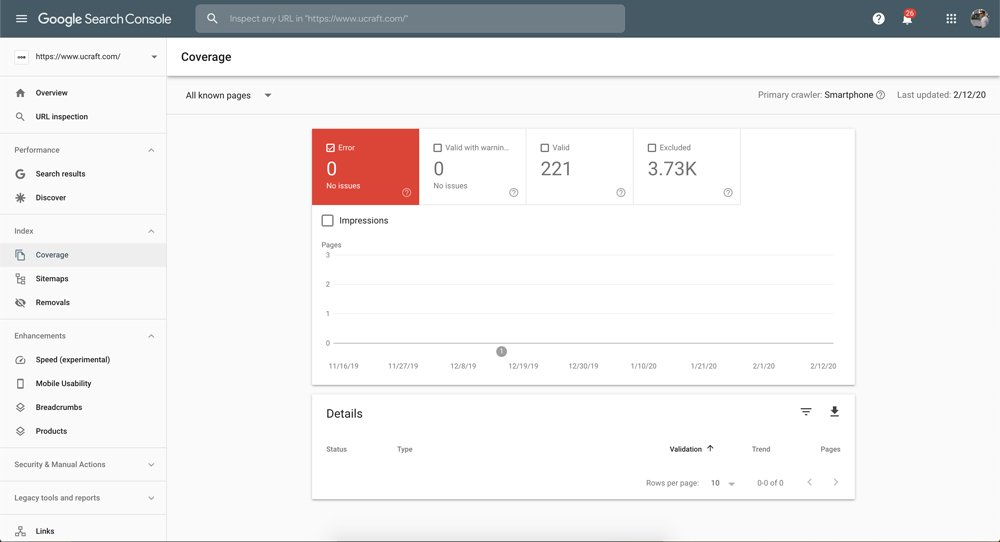Viewport: 1000px width, 542px height.
Task: Go to previous page of Details rows
Action: [x=809, y=482]
